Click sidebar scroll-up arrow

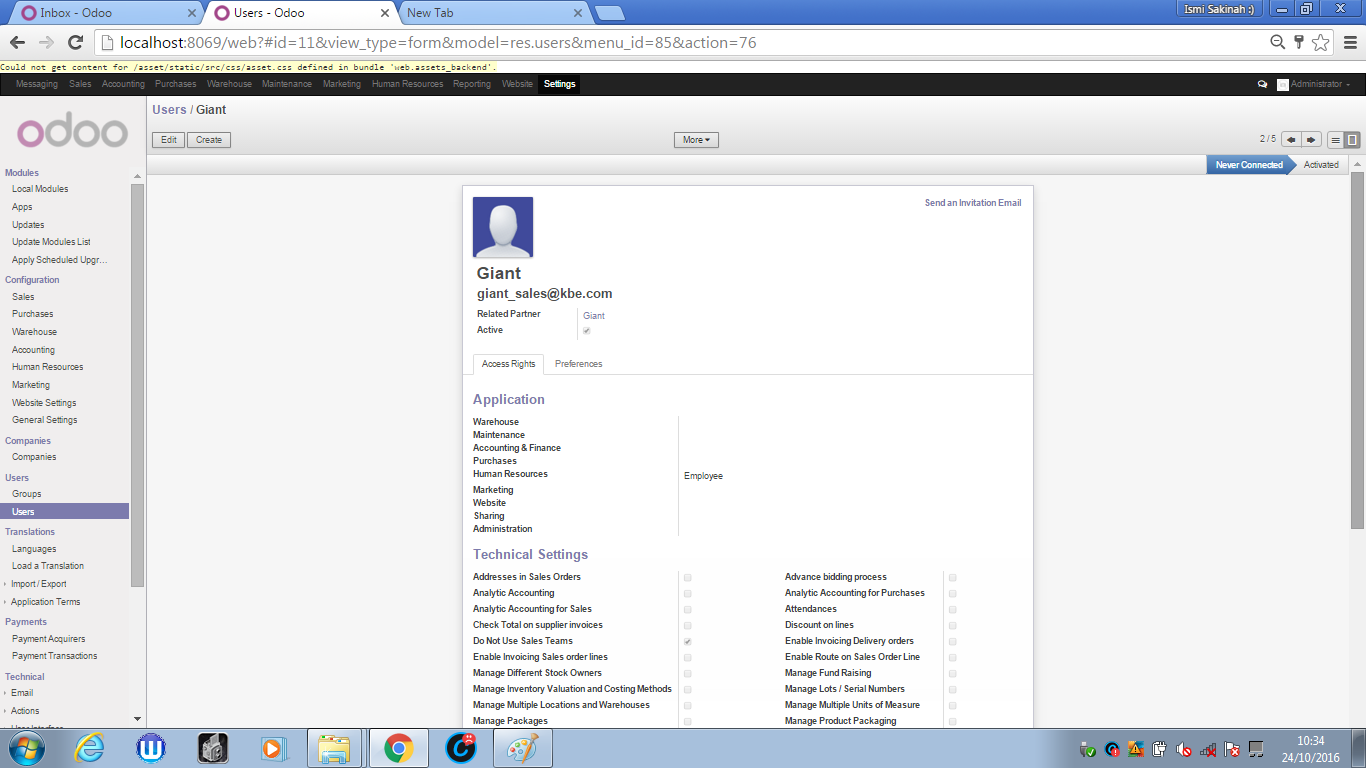pos(137,177)
